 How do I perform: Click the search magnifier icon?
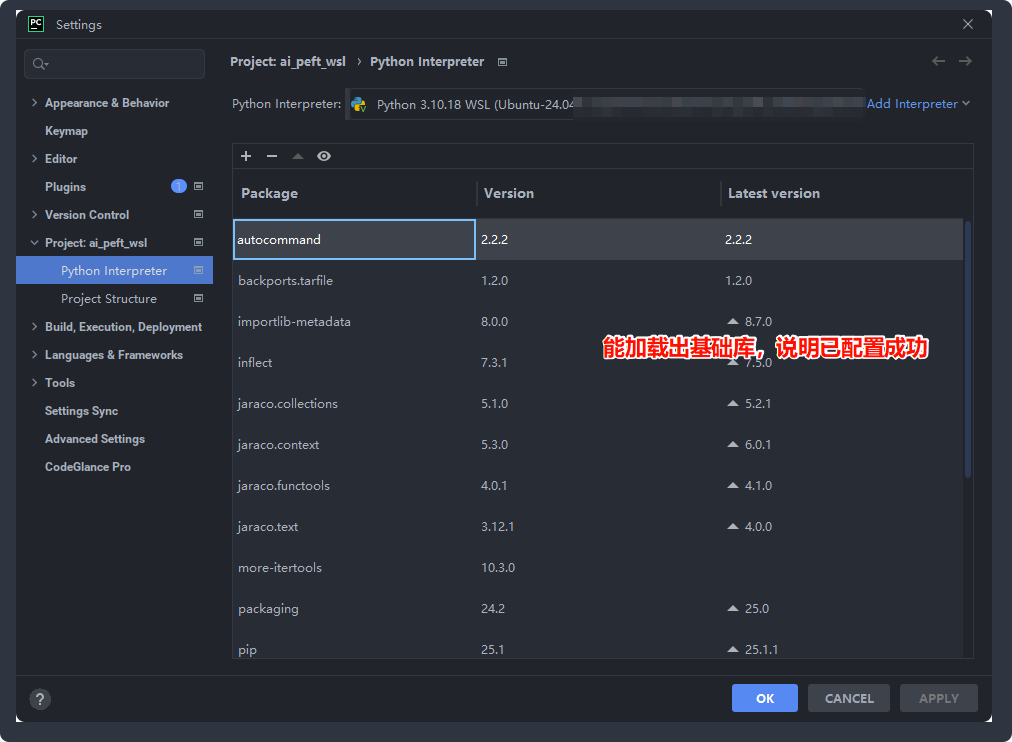click(x=39, y=64)
